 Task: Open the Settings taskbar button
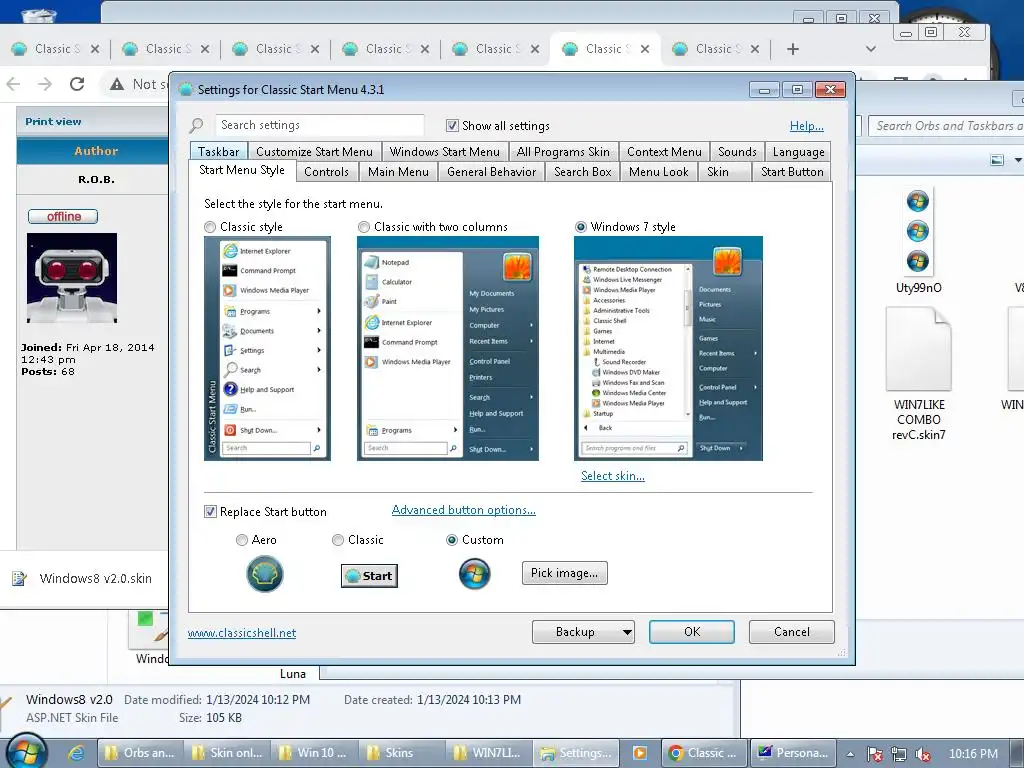coord(576,753)
